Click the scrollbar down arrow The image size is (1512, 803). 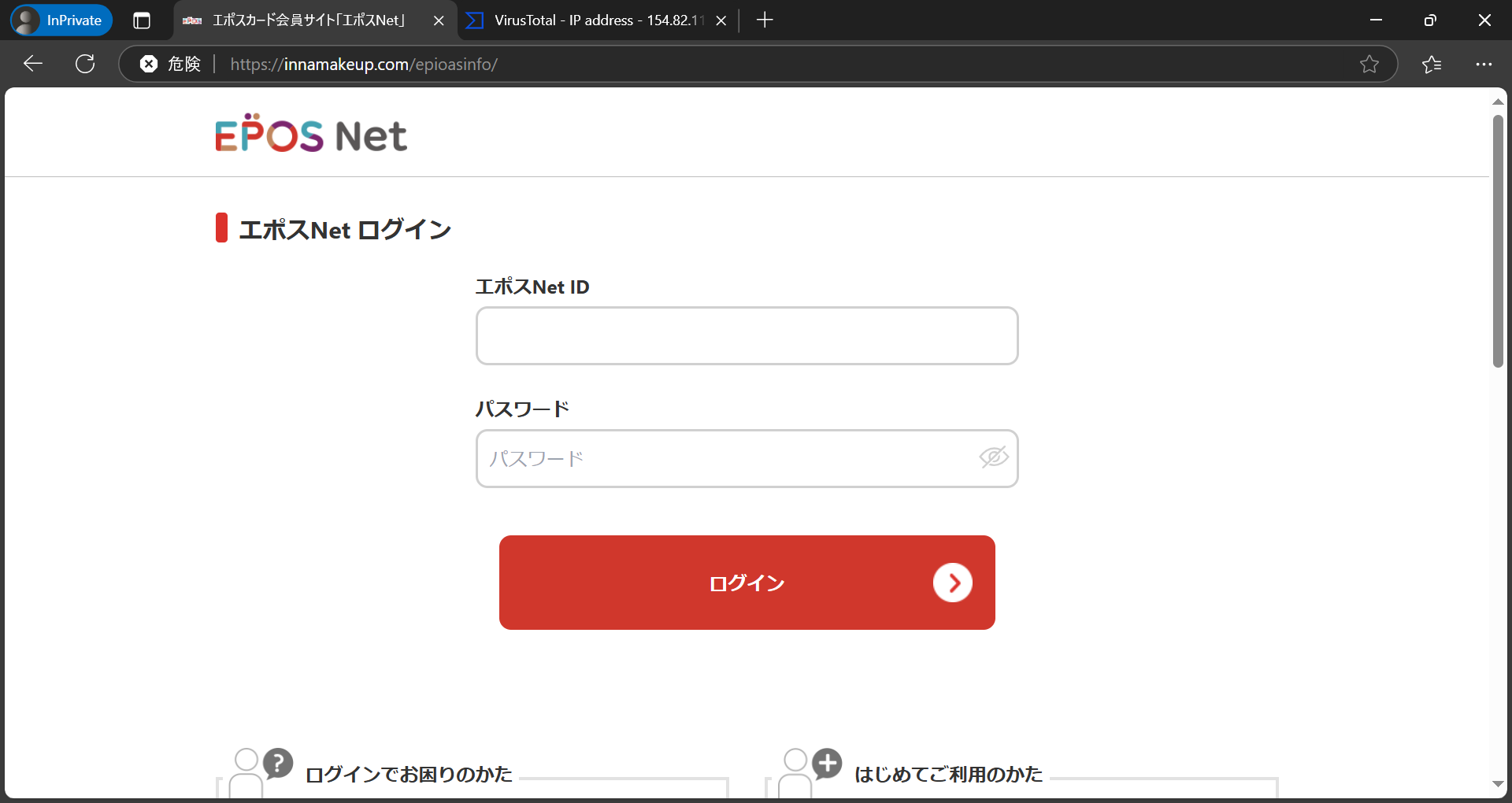[x=1498, y=783]
